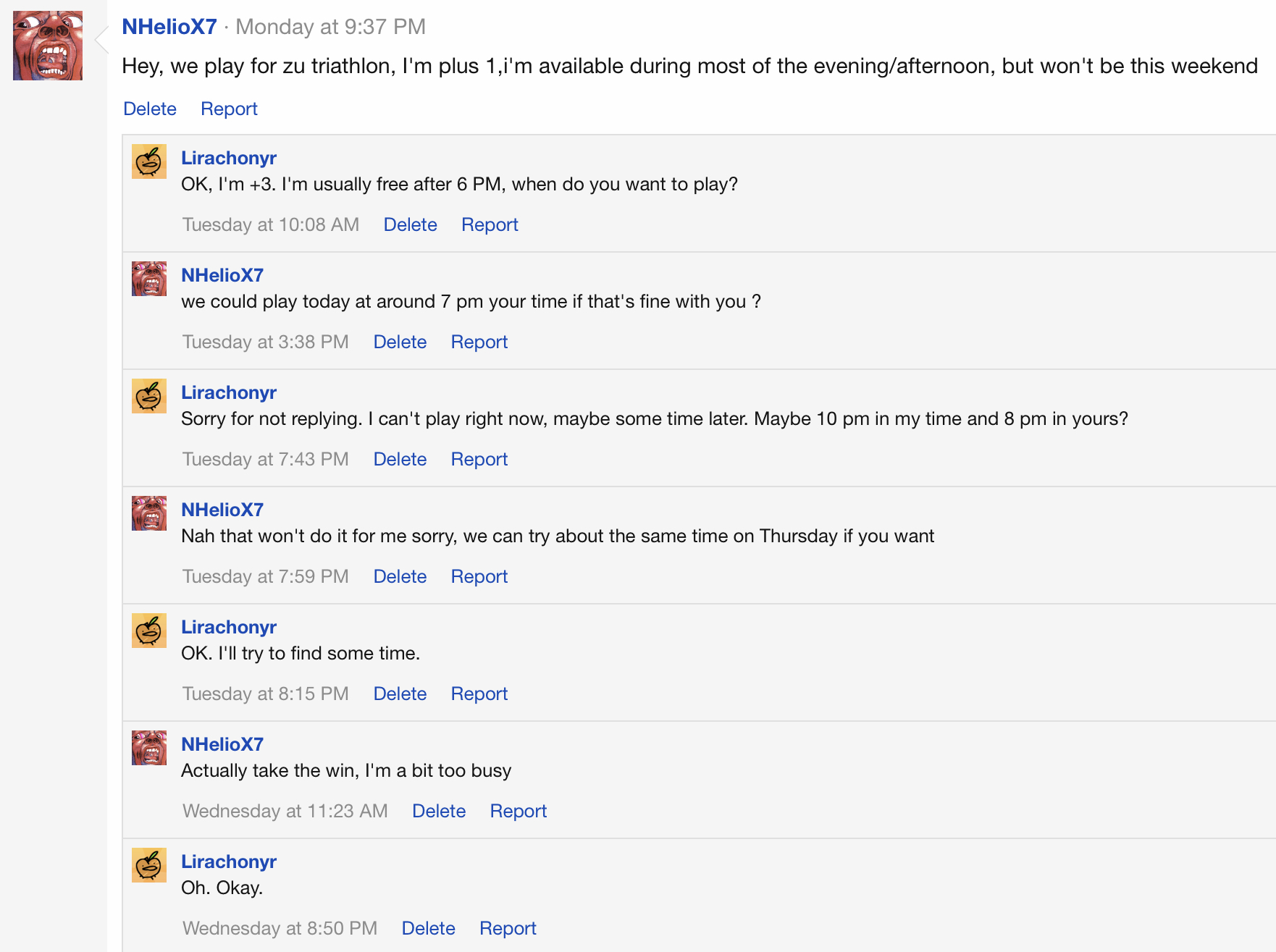Report the Tuesday 7:59 PM reply
1276x952 pixels.
pyautogui.click(x=479, y=576)
